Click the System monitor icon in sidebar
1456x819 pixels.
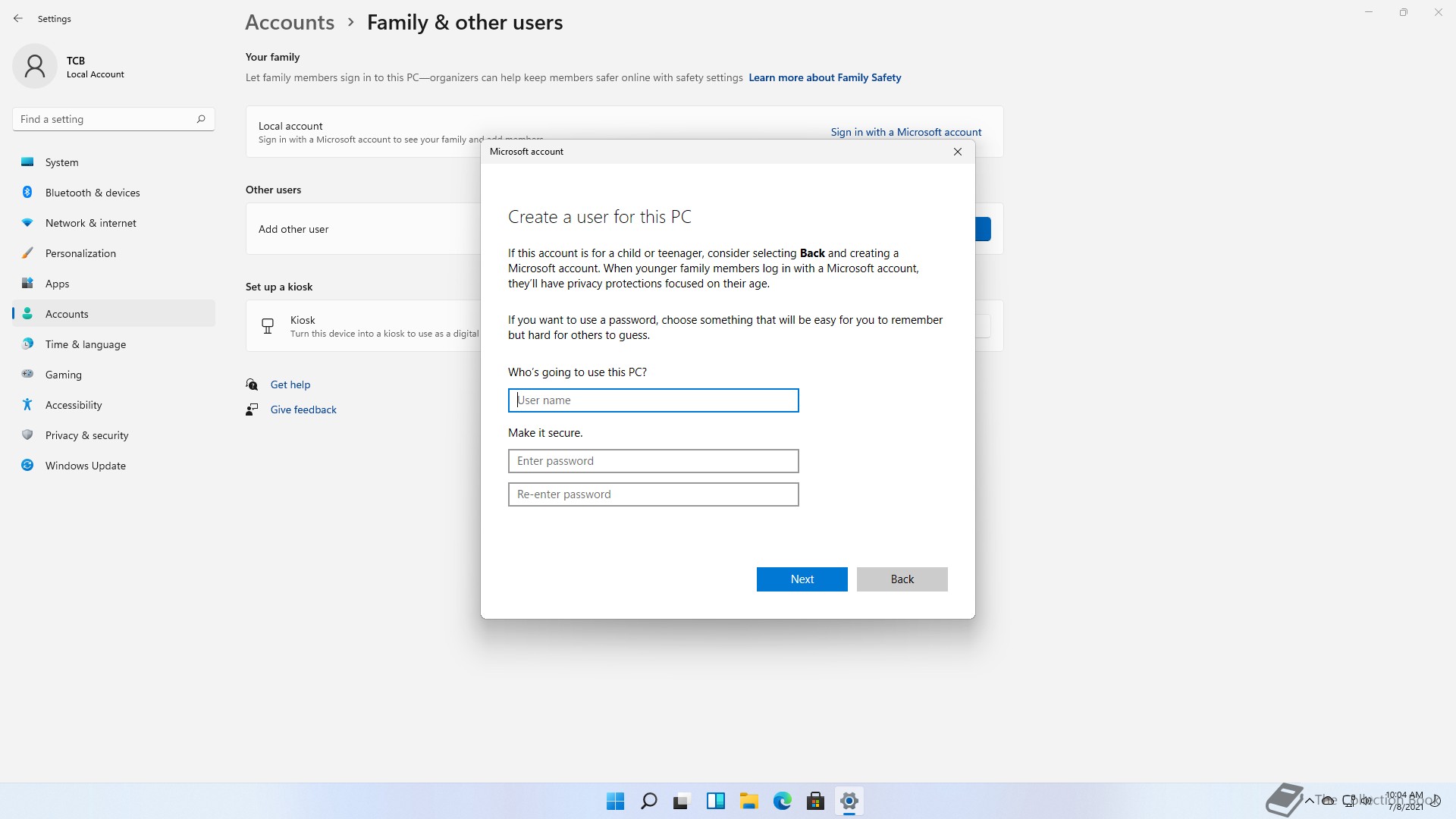point(27,162)
